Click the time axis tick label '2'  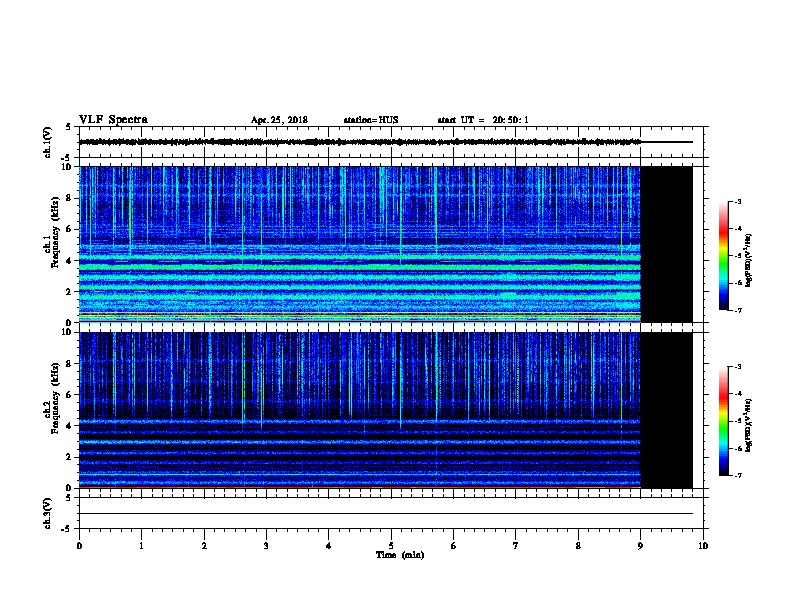pos(204,545)
